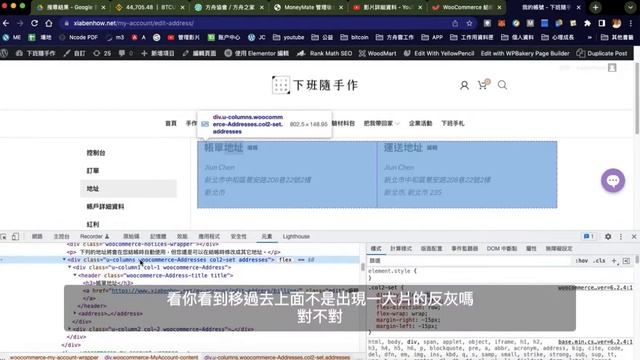Click the DevTools issues counter badge
The image size is (640, 360).
(x=589, y=236)
